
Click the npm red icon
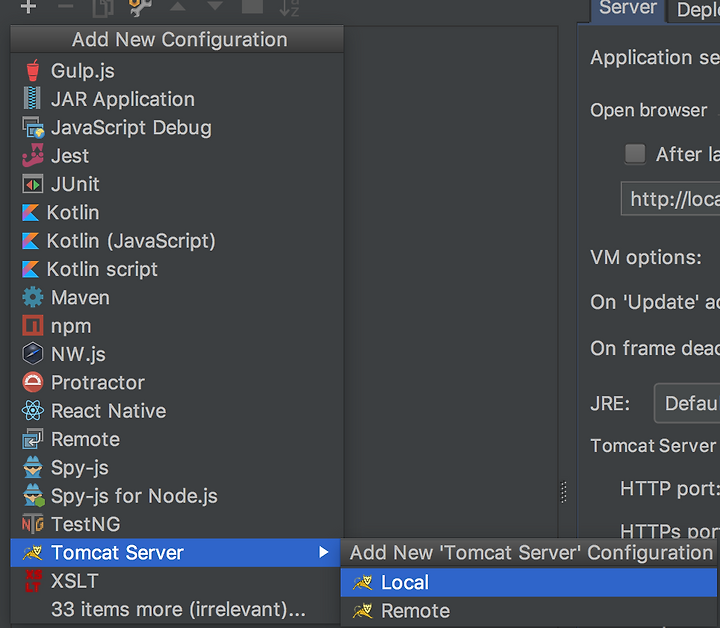click(33, 326)
